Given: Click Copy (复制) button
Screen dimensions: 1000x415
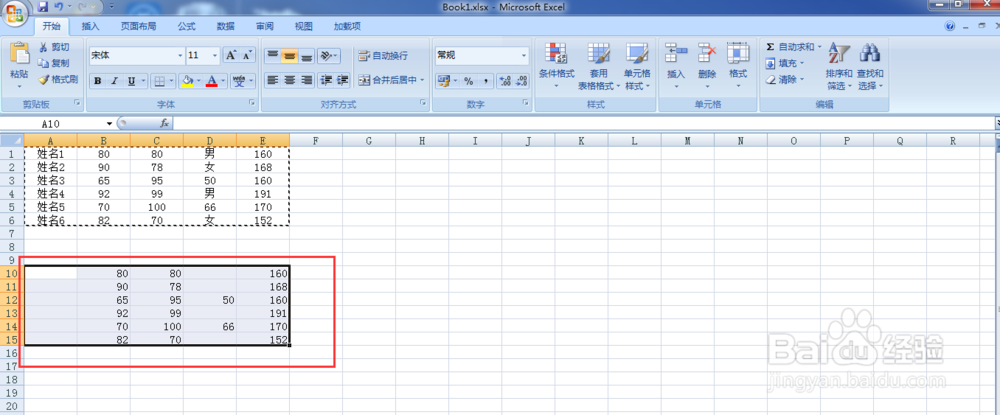Looking at the screenshot, I should (x=54, y=63).
